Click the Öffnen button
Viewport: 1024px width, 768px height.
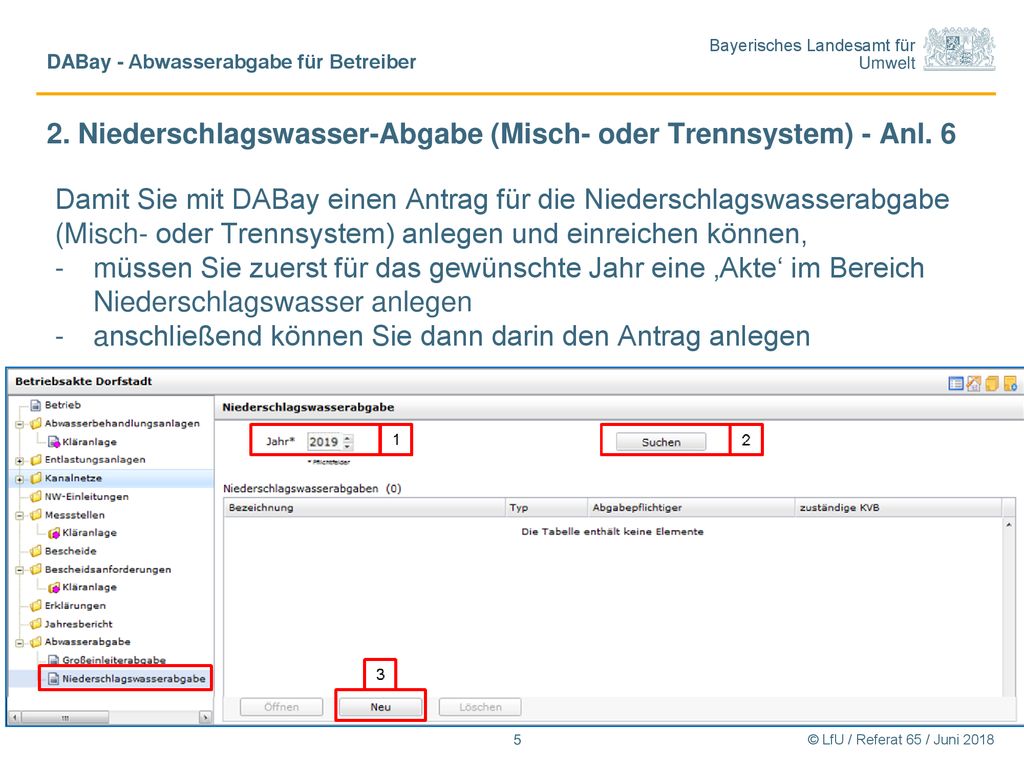[x=281, y=707]
